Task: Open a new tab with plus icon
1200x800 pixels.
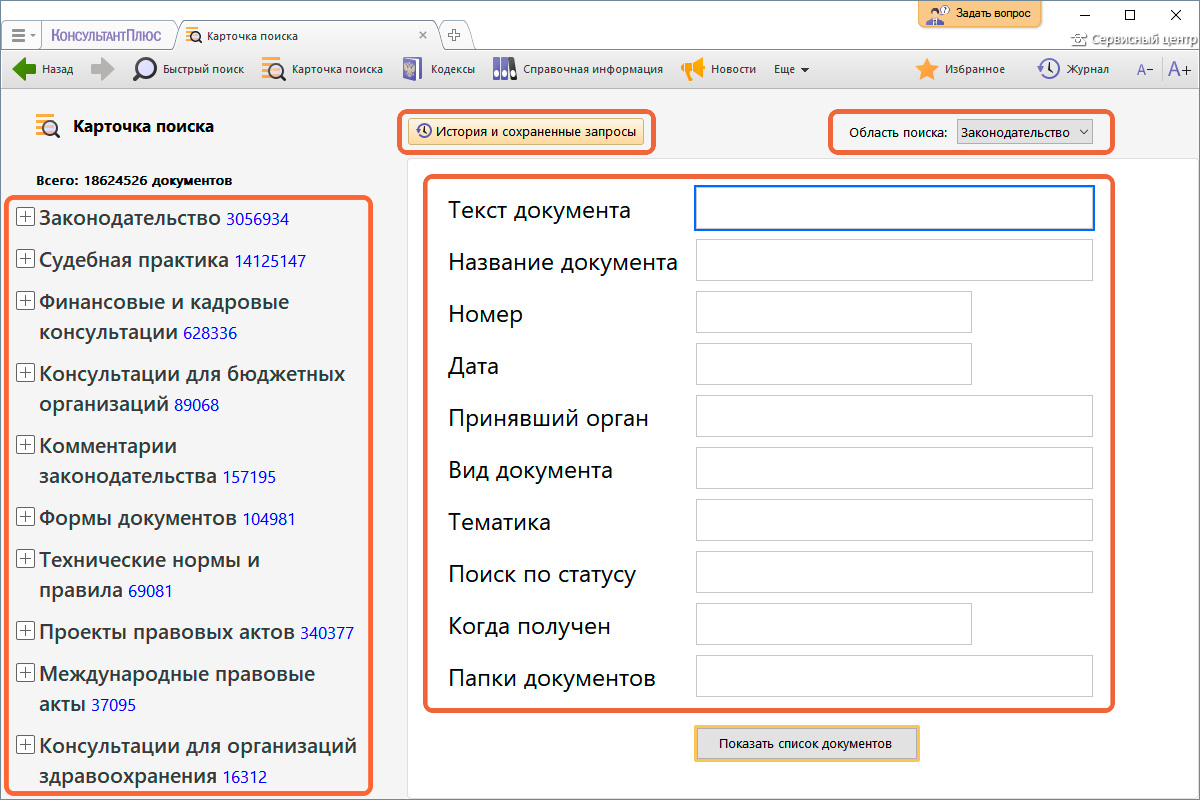Action: [454, 35]
